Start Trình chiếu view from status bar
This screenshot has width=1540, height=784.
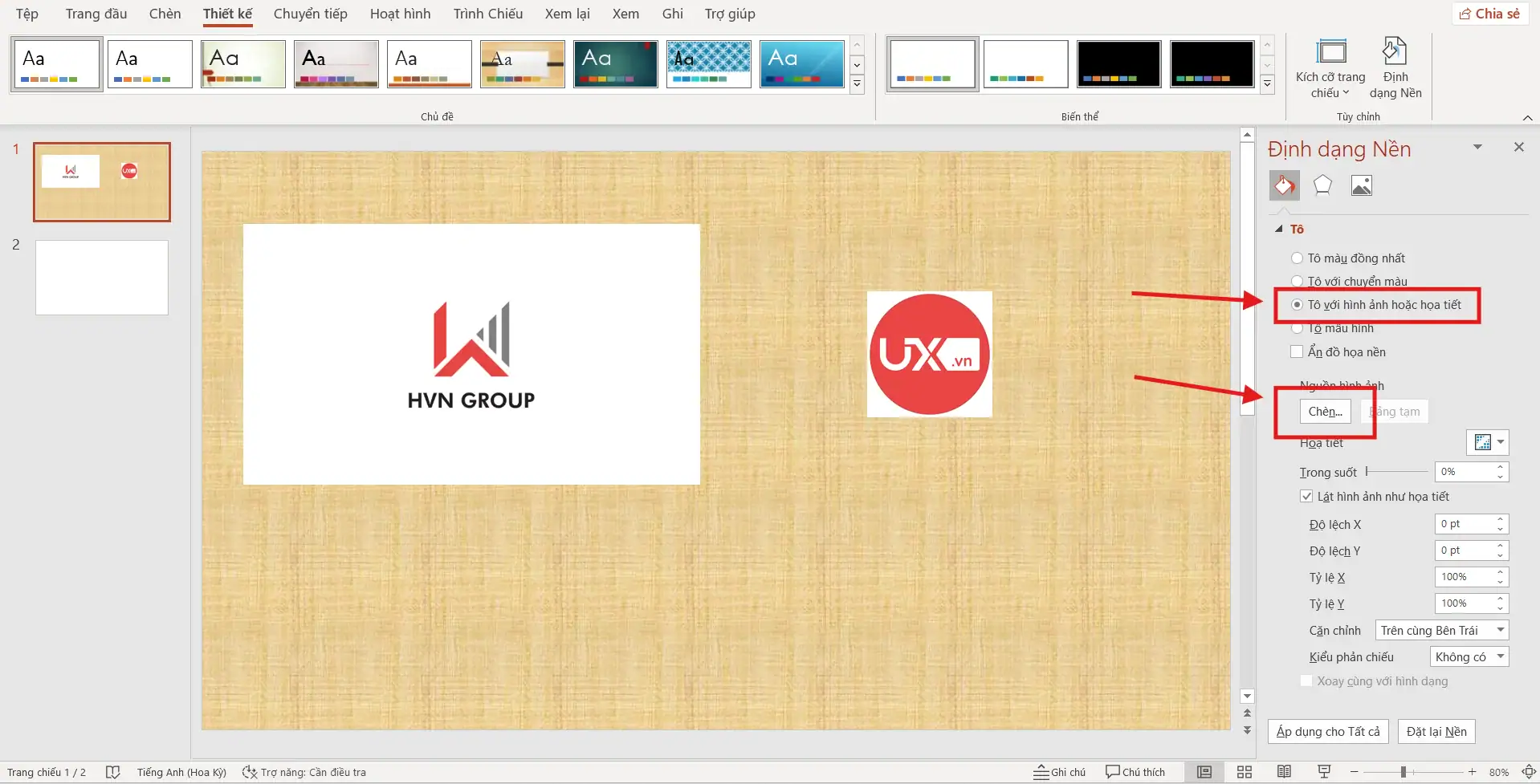click(1323, 771)
